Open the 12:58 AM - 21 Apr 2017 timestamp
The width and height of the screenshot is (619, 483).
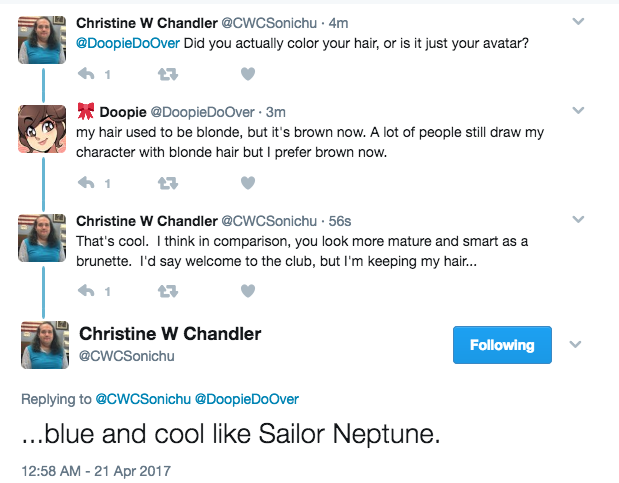[x=96, y=471]
